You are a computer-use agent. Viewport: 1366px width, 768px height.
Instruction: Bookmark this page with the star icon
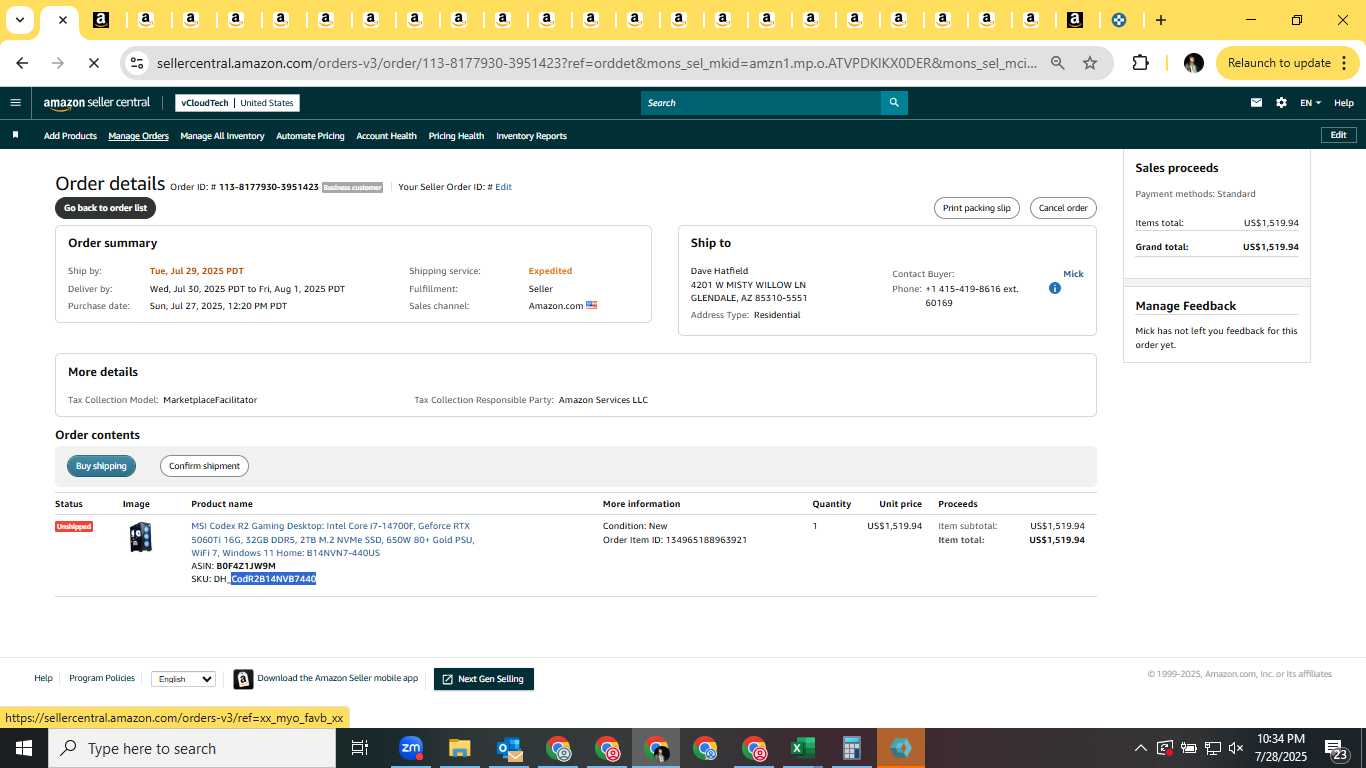click(1090, 63)
